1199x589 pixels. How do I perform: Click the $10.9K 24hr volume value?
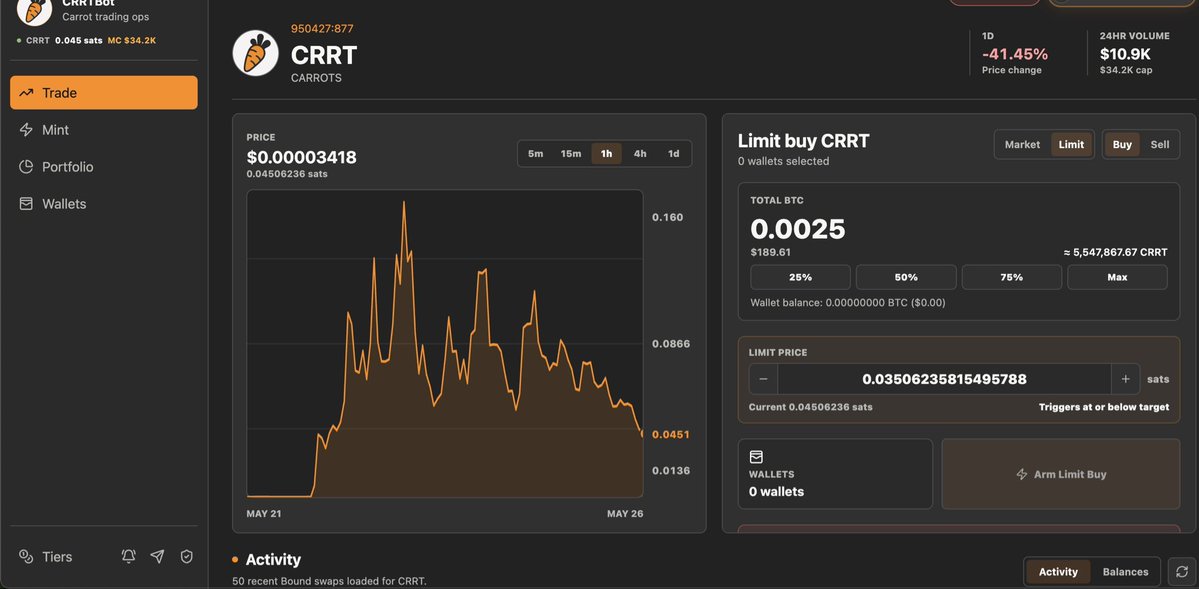[x=1125, y=54]
